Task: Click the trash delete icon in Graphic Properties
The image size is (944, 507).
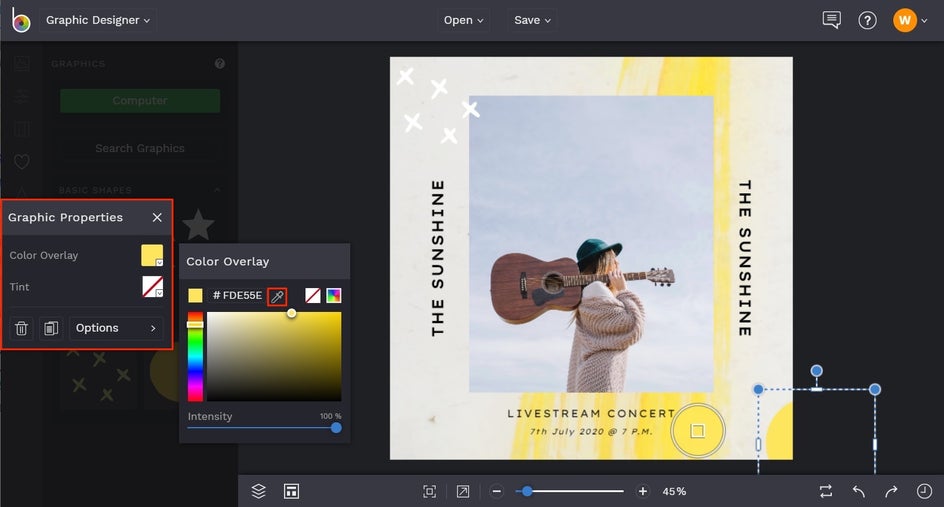Action: point(22,328)
